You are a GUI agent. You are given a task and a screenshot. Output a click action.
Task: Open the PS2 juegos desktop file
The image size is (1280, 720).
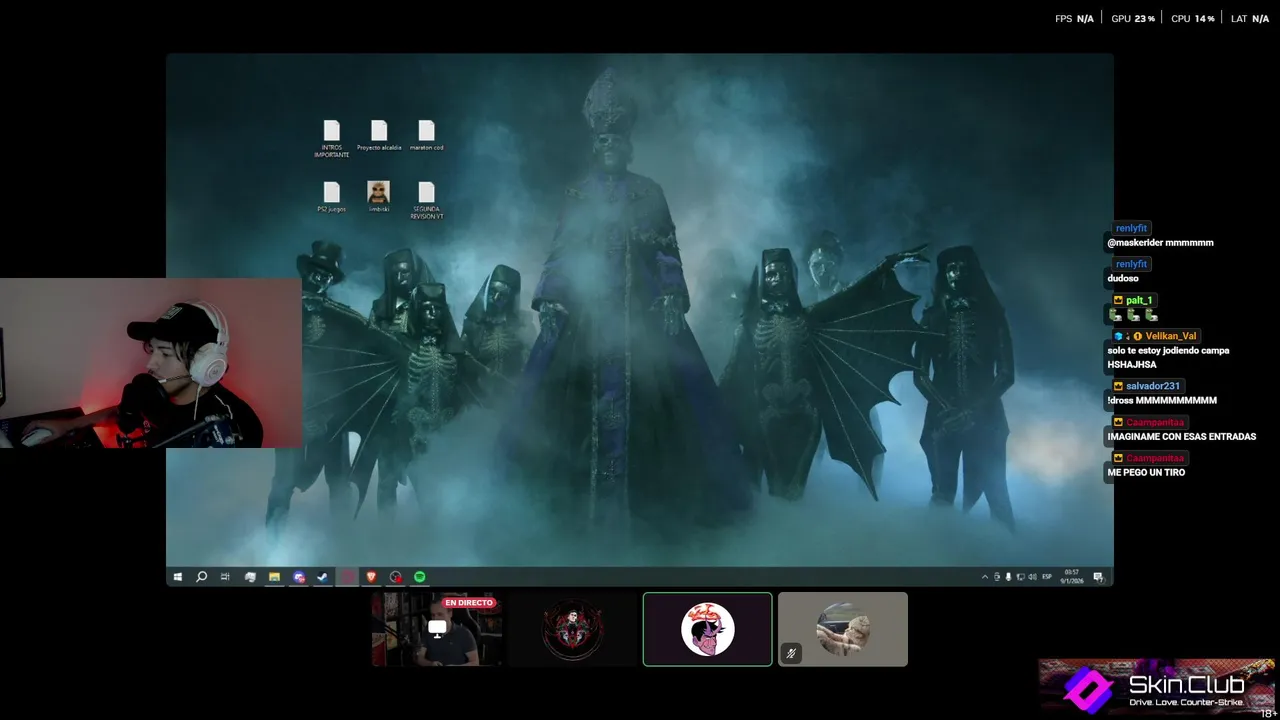[331, 197]
